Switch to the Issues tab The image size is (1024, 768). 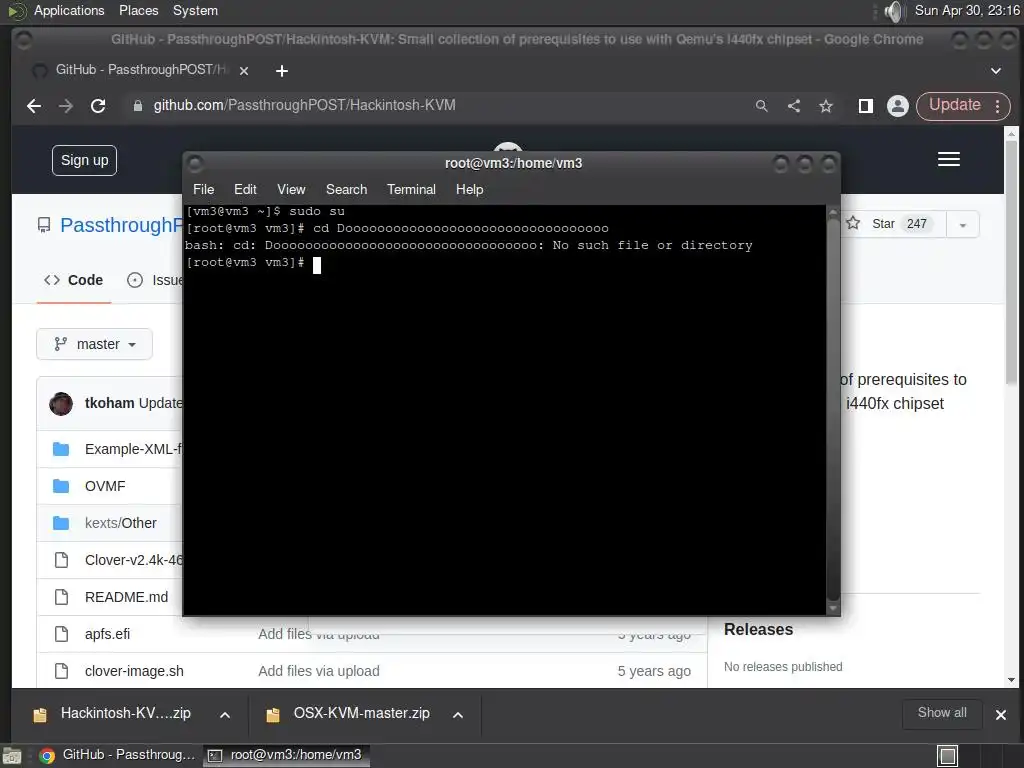(x=155, y=280)
